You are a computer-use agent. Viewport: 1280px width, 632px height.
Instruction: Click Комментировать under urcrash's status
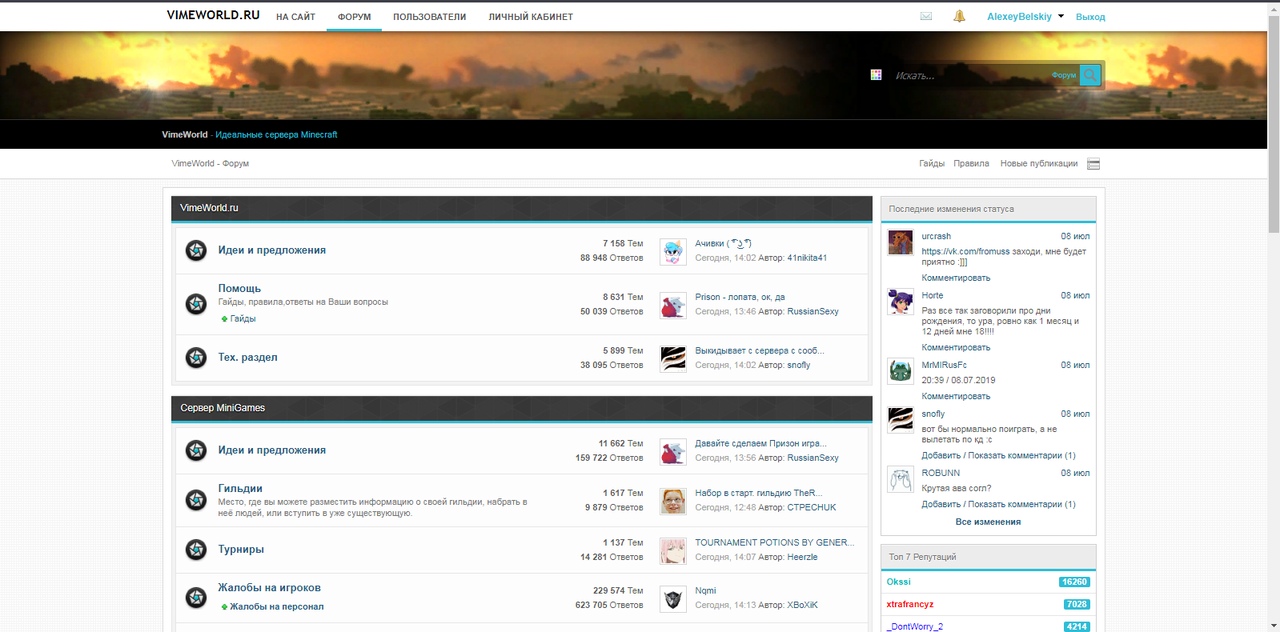[x=956, y=278]
